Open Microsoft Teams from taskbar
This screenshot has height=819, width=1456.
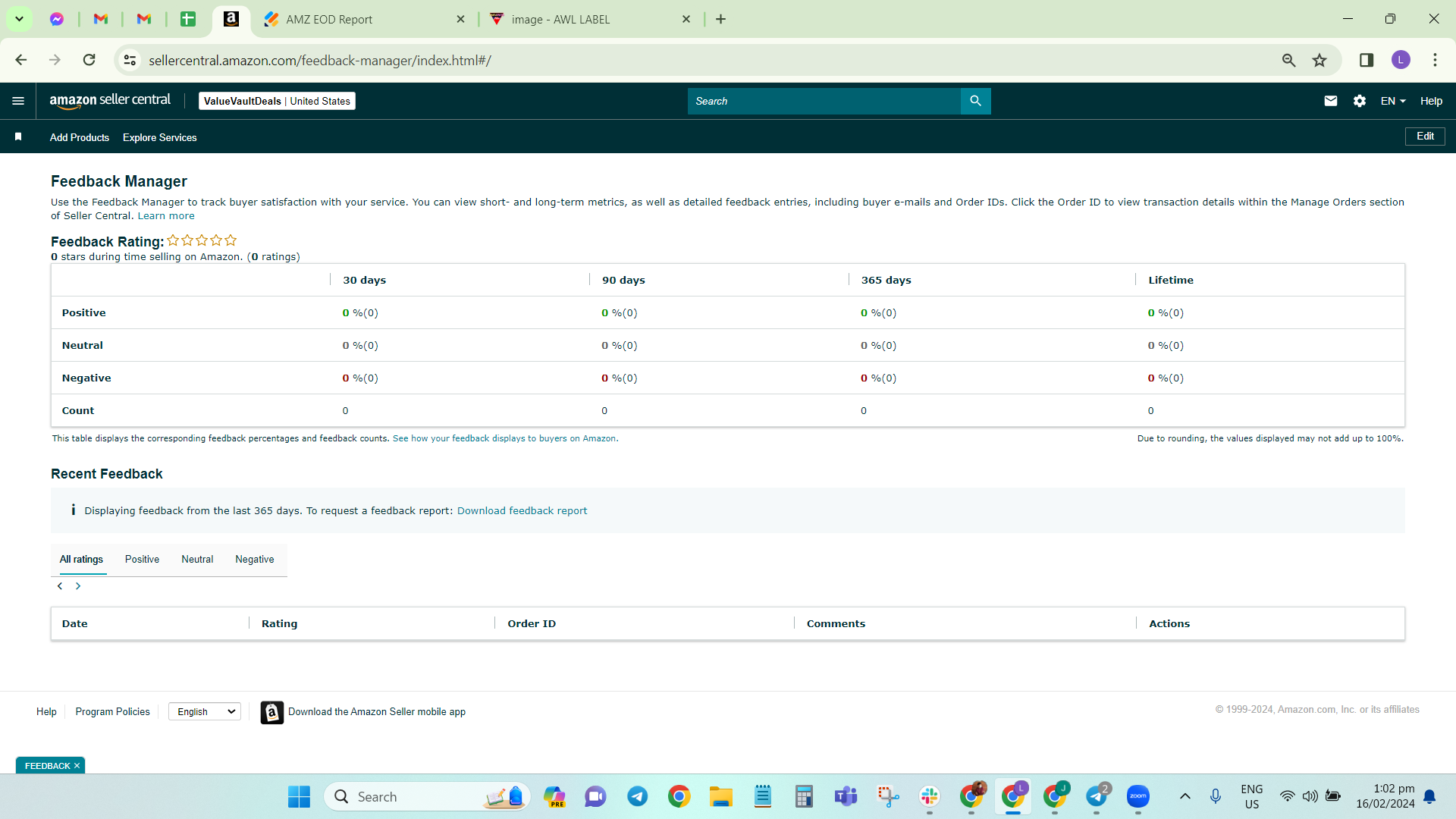point(846,796)
